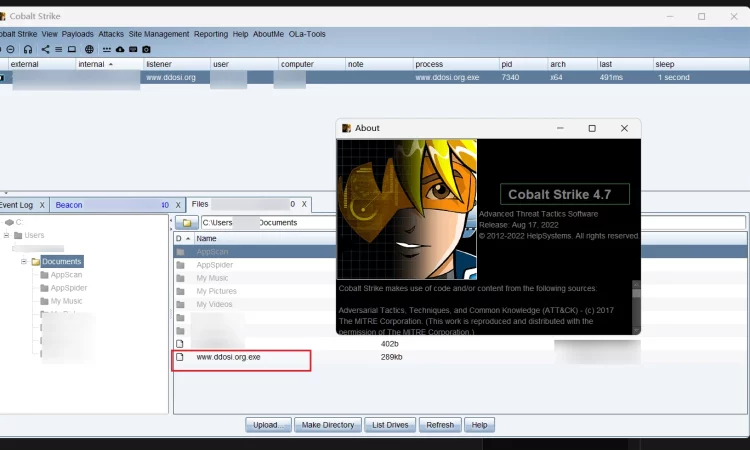Viewport: 750px width, 450px height.
Task: Sort sessions by the process column
Action: (x=455, y=64)
